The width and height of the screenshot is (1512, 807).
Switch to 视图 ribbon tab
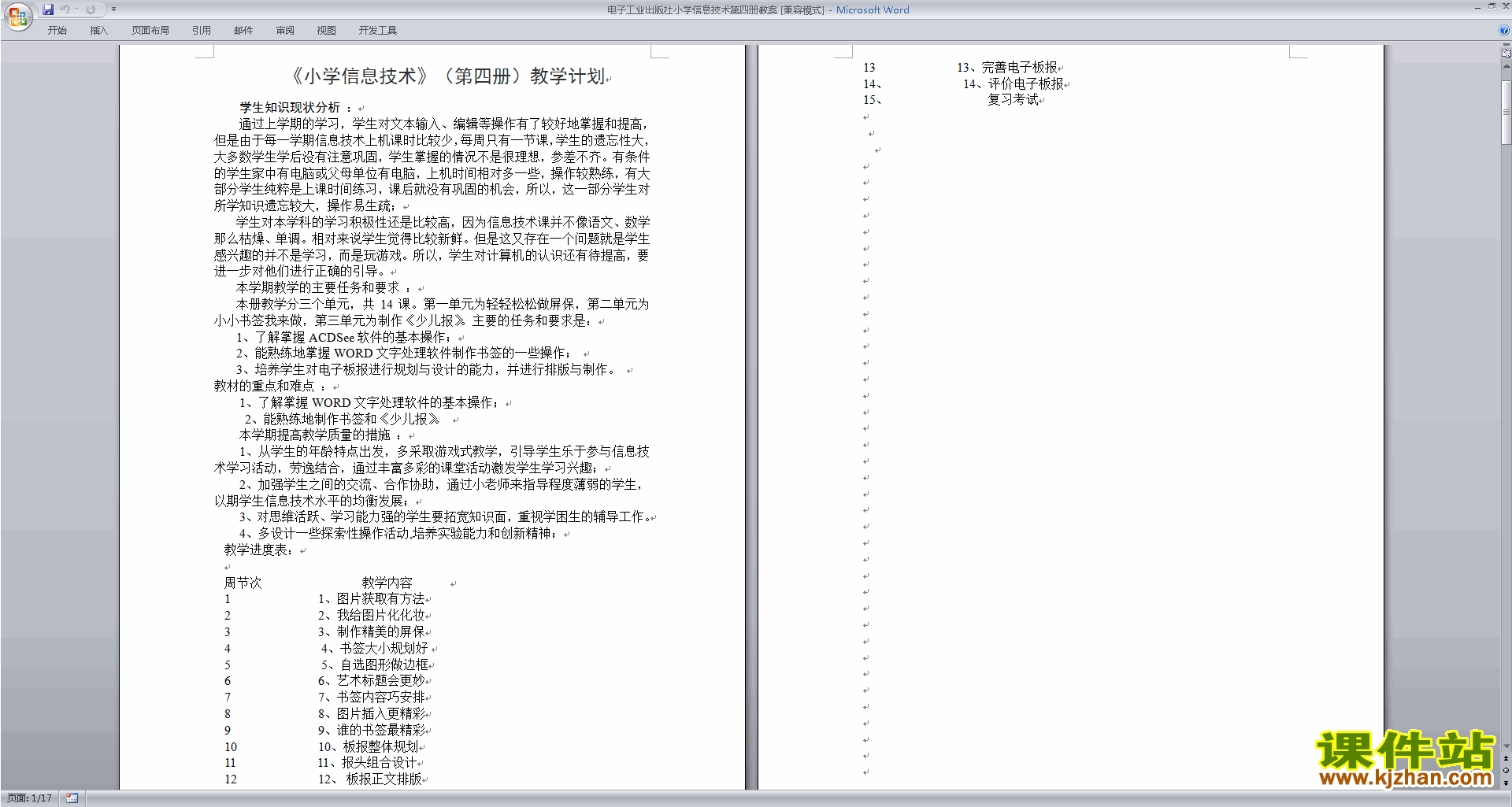point(327,30)
